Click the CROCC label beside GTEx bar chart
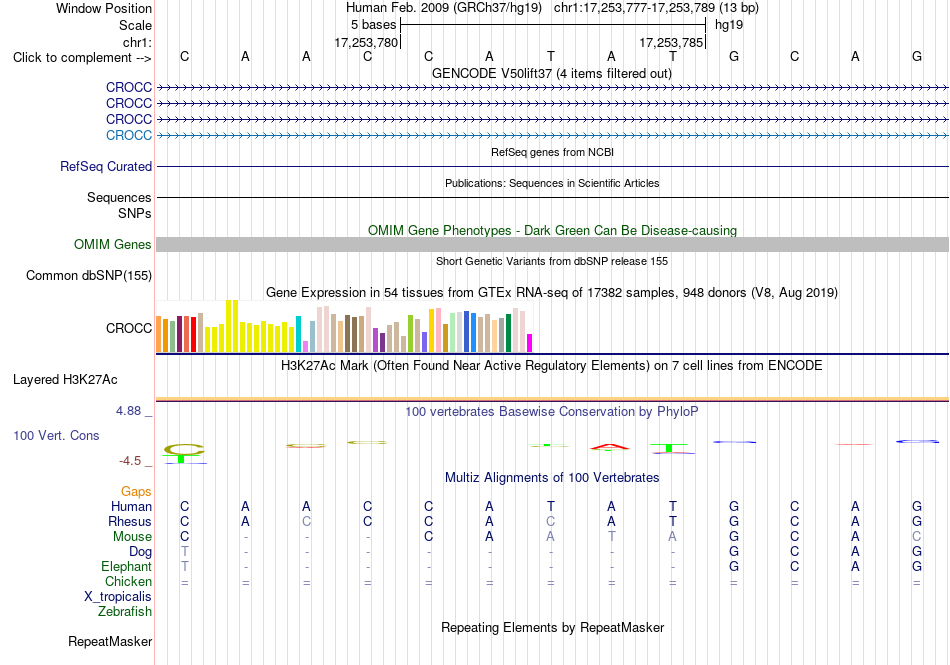Screen dimensions: 950x665 (129, 328)
